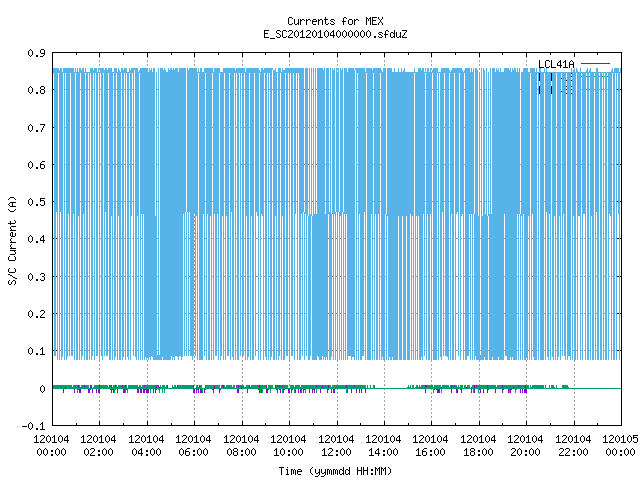Click the purple LCL41A legend line sample

[x=595, y=64]
